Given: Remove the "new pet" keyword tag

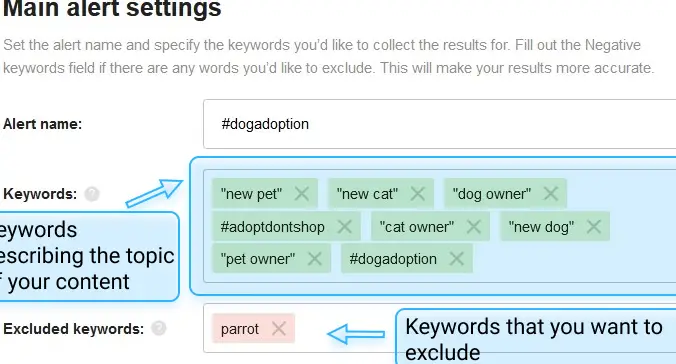Looking at the screenshot, I should point(302,194).
